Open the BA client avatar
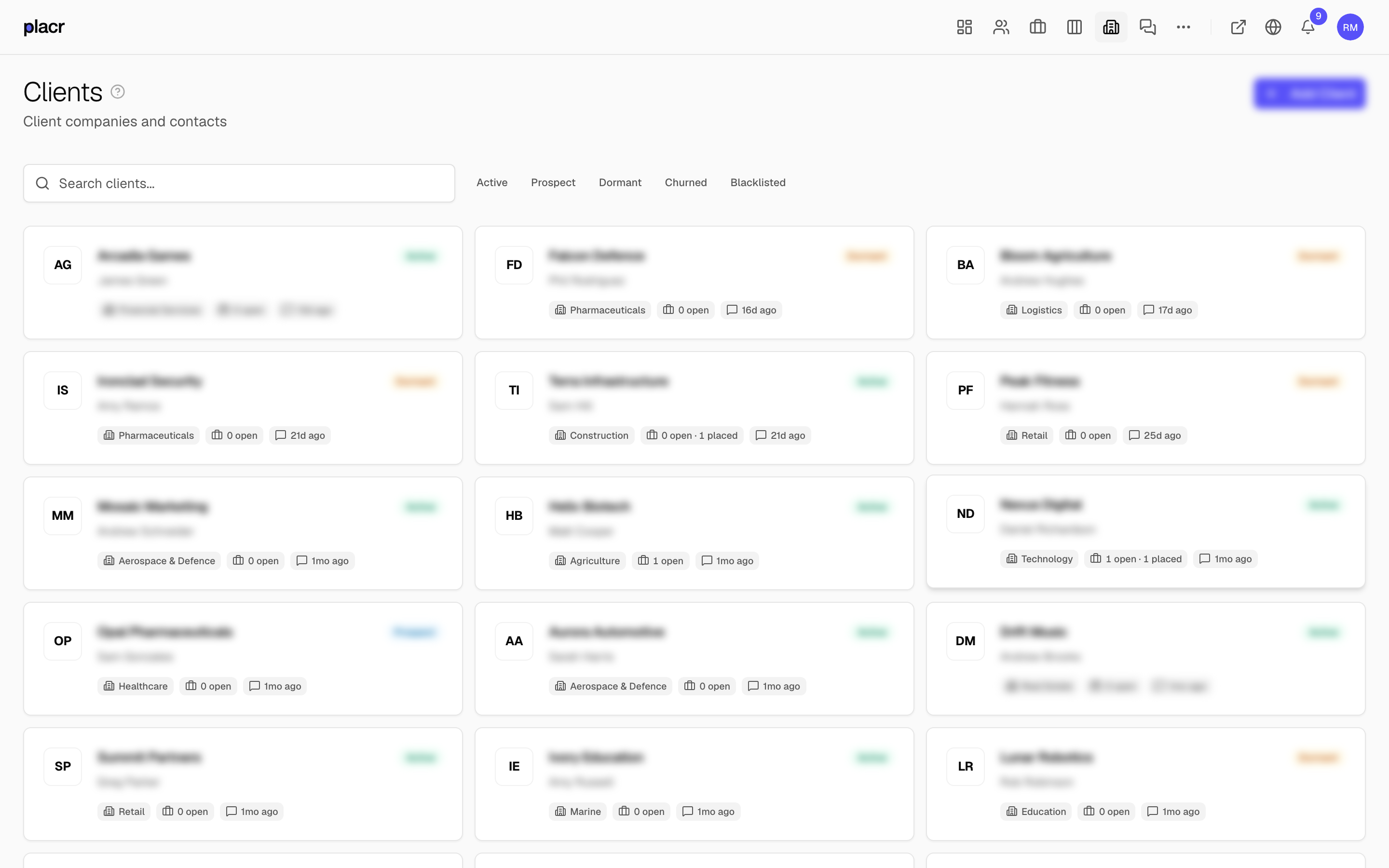Image resolution: width=1389 pixels, height=868 pixels. tap(966, 265)
